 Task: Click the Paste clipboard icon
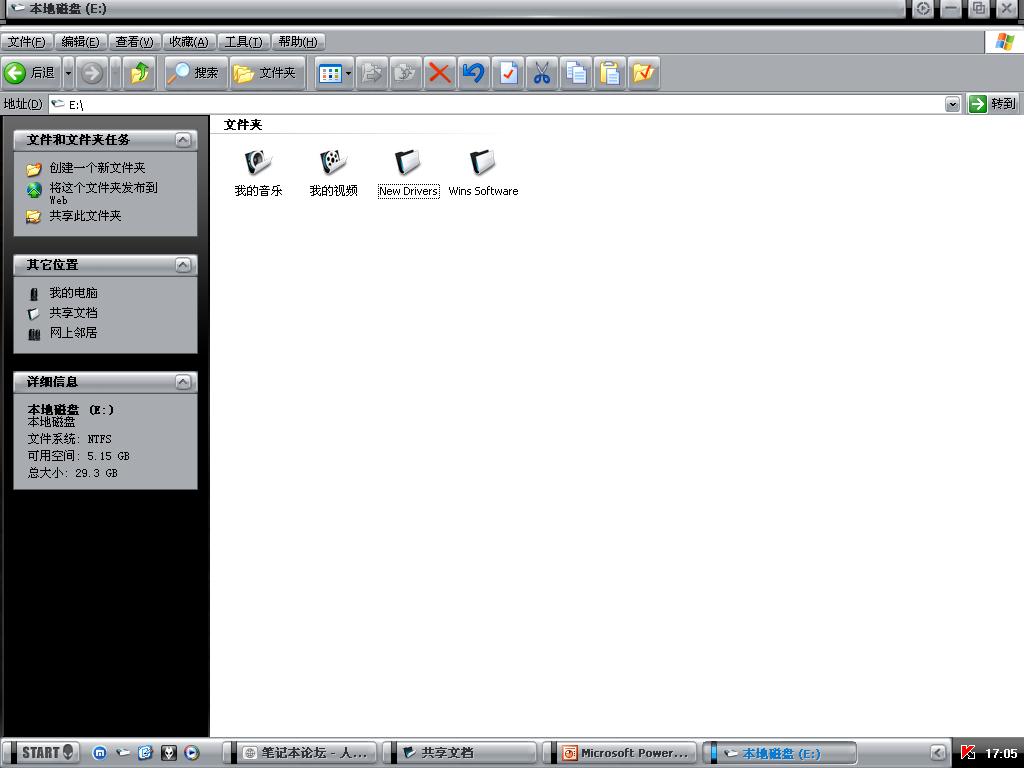(x=610, y=72)
